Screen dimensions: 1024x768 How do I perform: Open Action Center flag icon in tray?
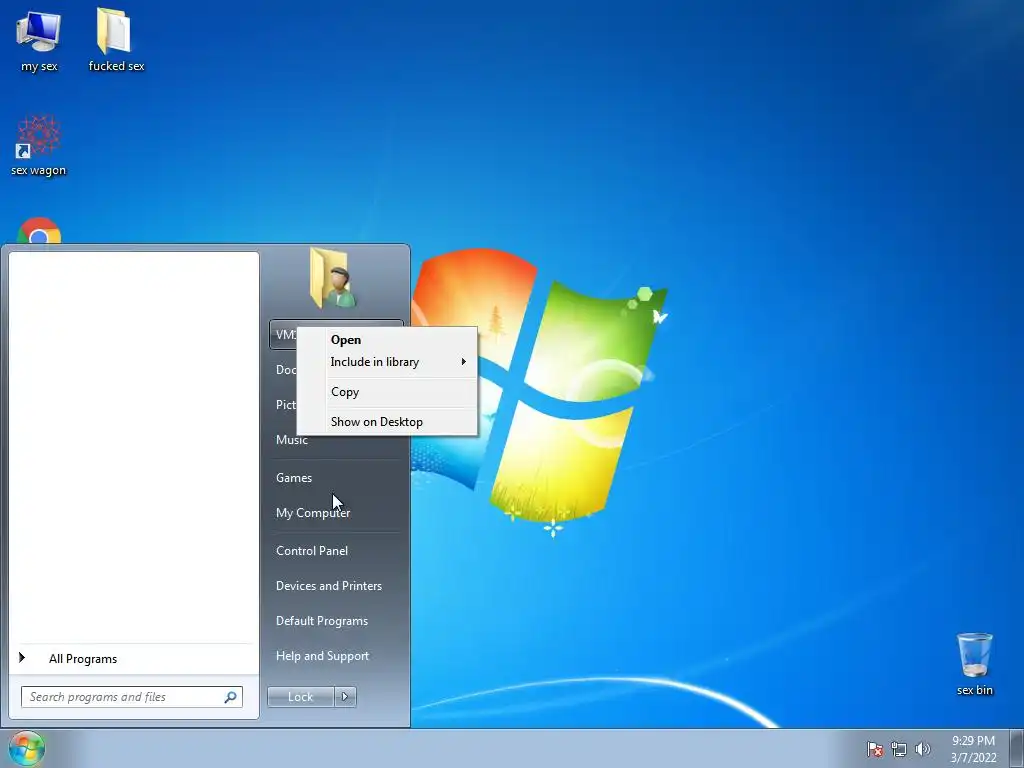875,749
